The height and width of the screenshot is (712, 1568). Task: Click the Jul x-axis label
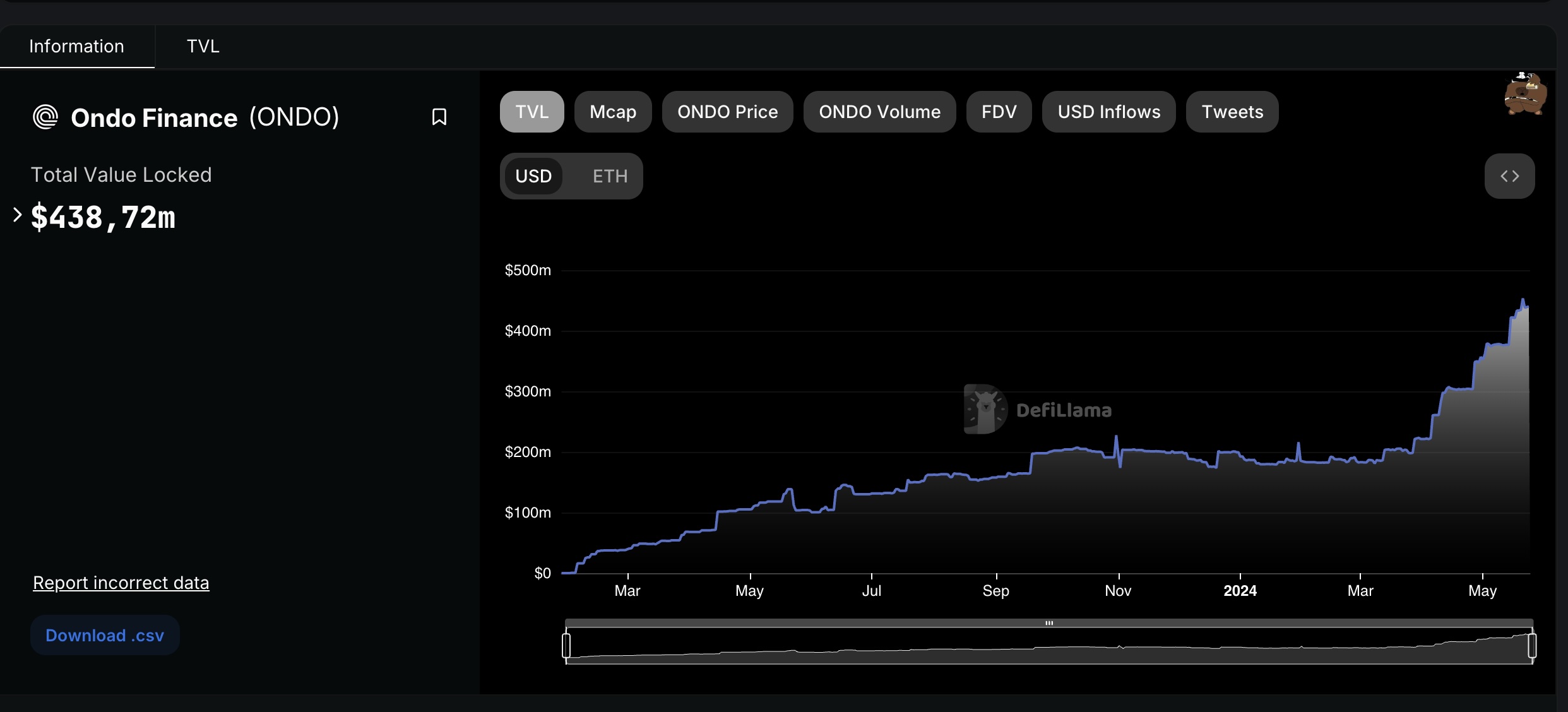872,591
